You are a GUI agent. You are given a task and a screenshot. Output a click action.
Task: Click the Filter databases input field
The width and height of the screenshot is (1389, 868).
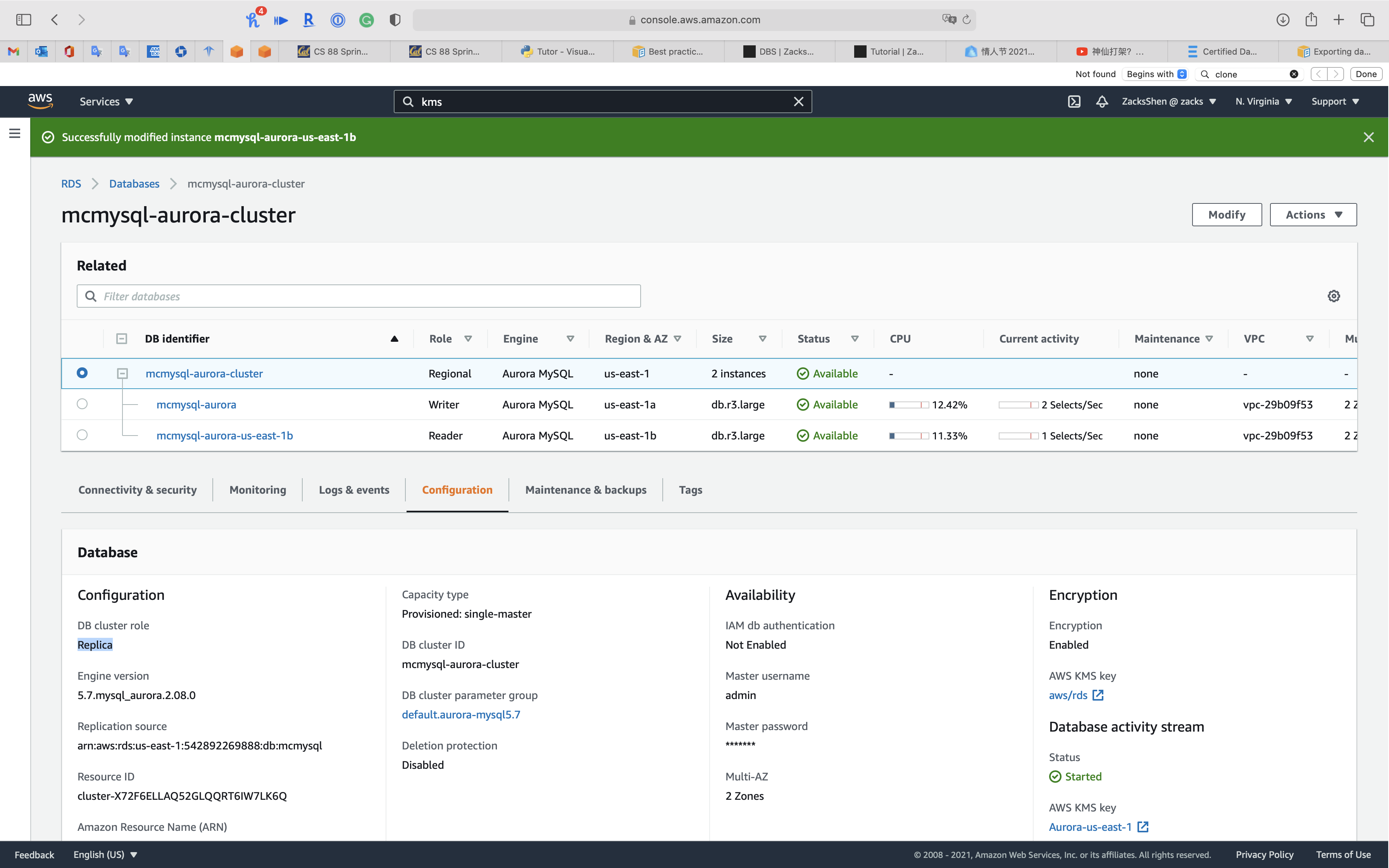point(359,296)
